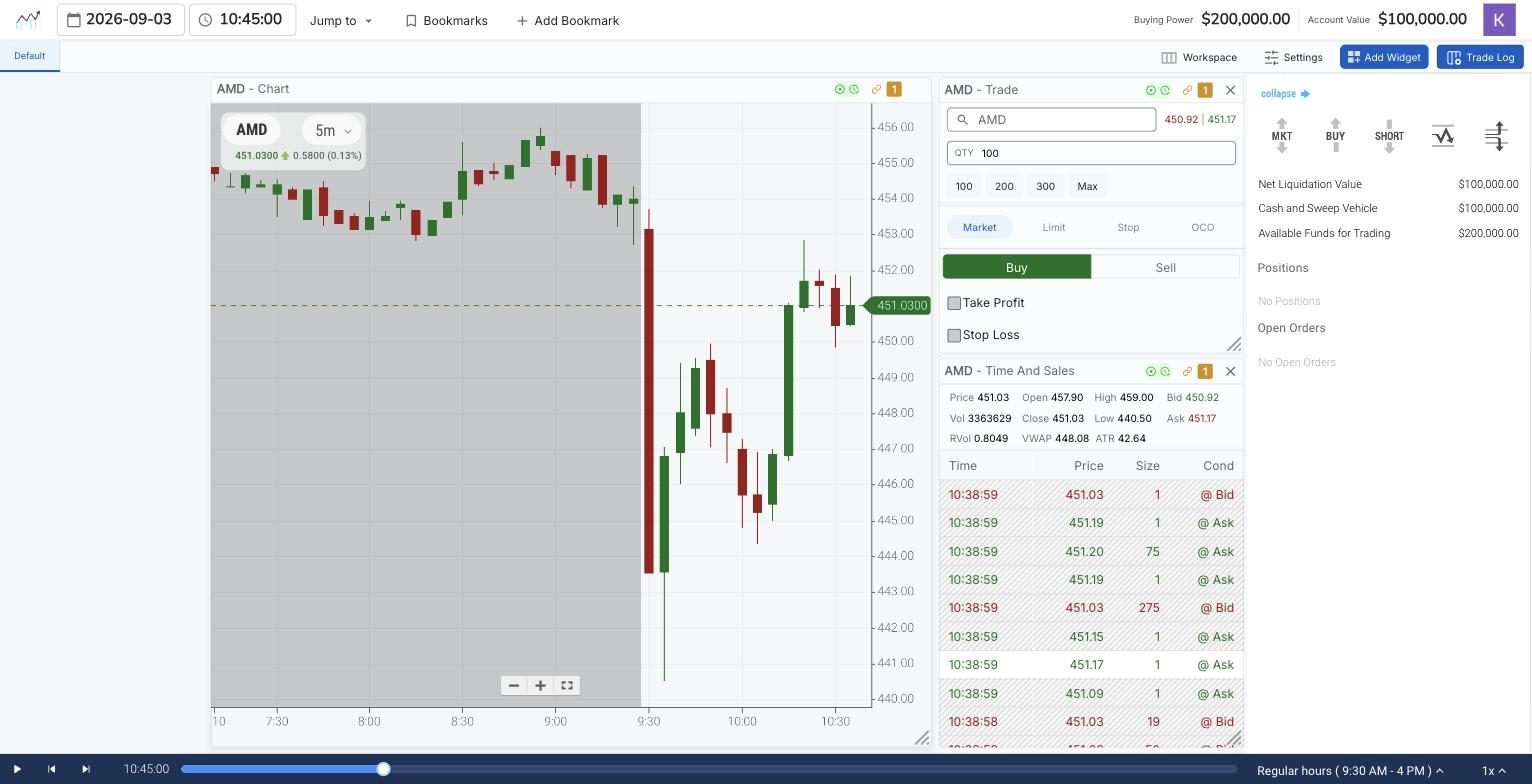
Task: Click the clock icon in Chart header
Action: 854,89
